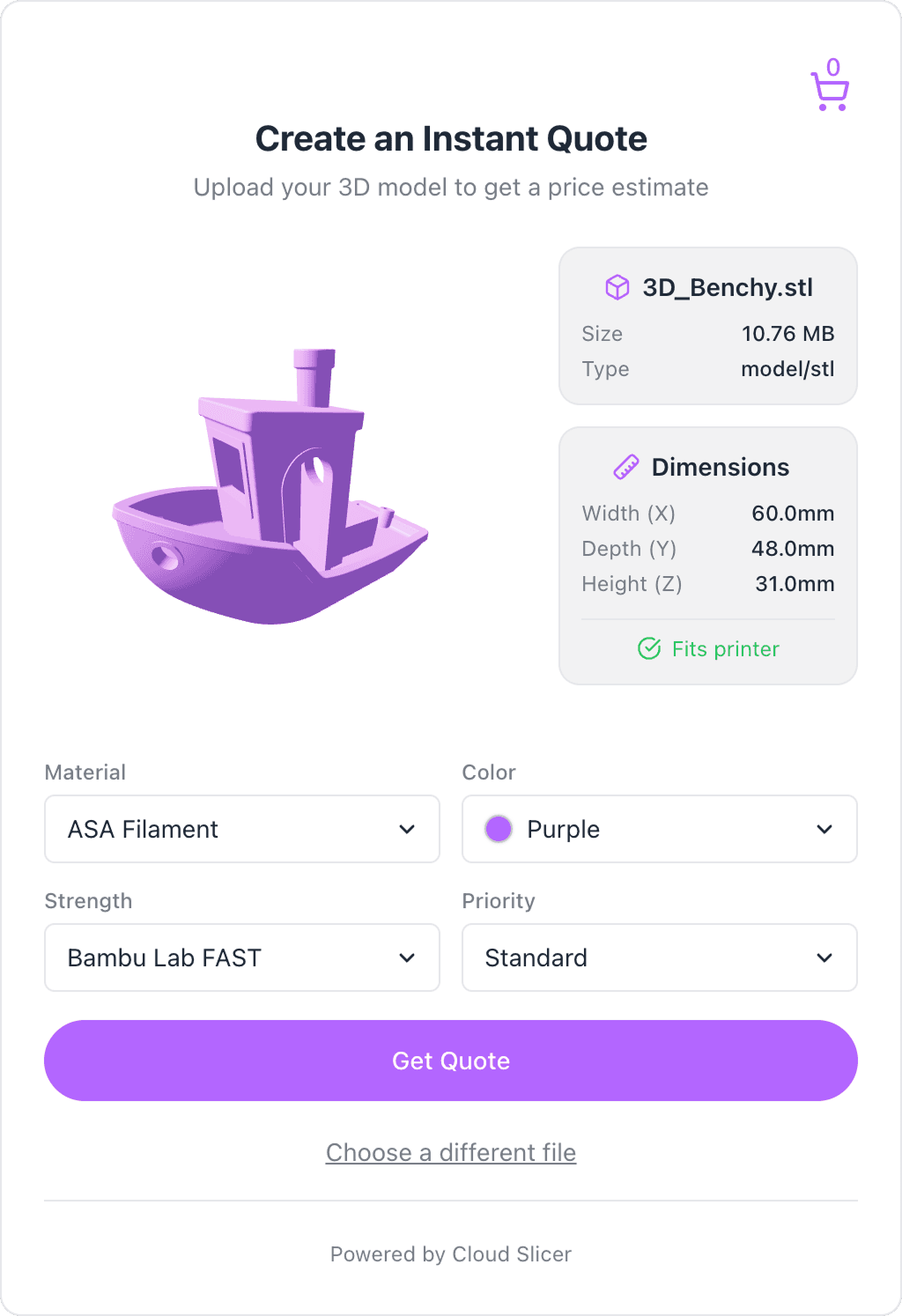Open the Standard priority dropdown
The image size is (902, 1316).
point(659,957)
